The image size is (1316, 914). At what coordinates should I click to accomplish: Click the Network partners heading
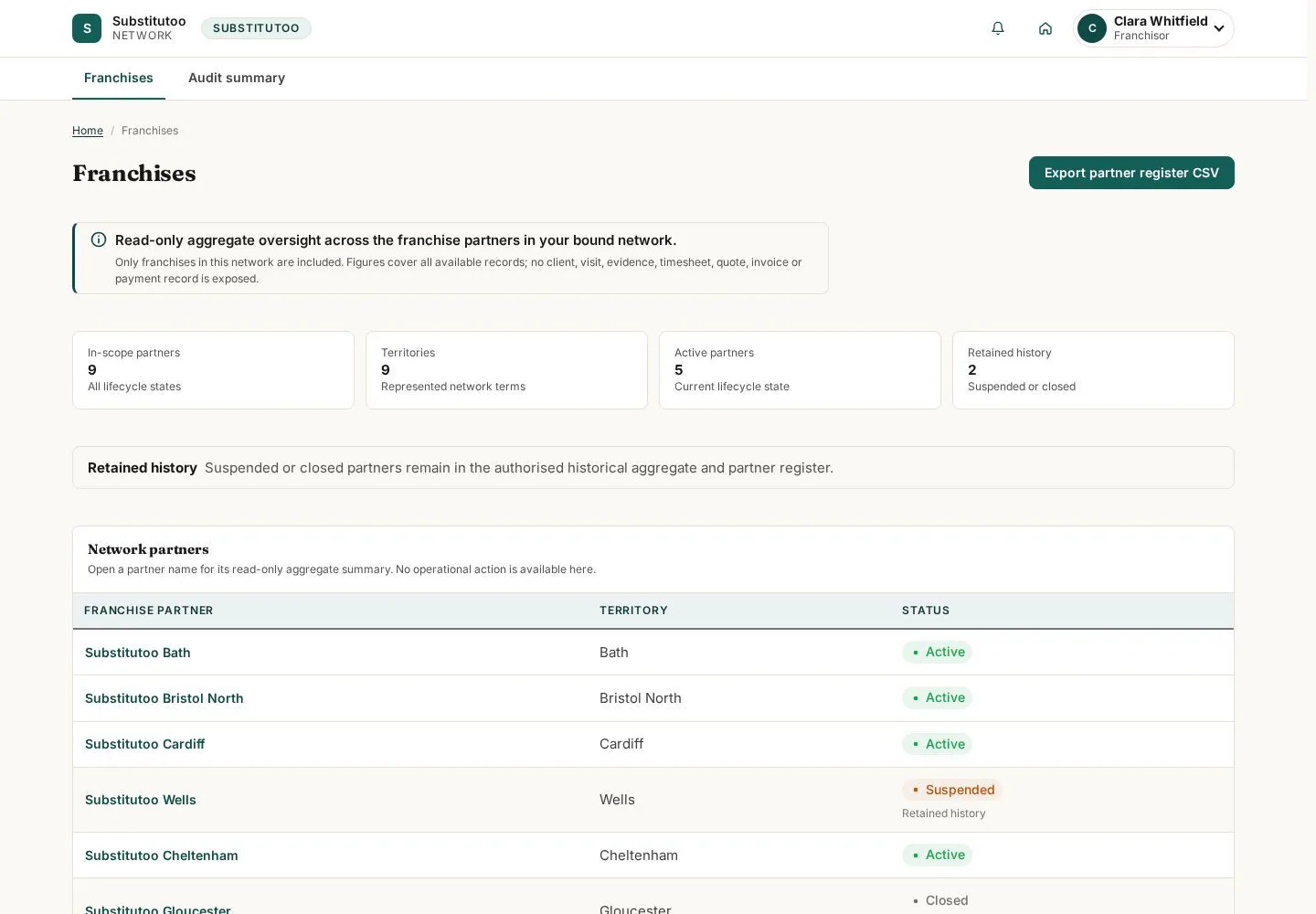click(148, 549)
